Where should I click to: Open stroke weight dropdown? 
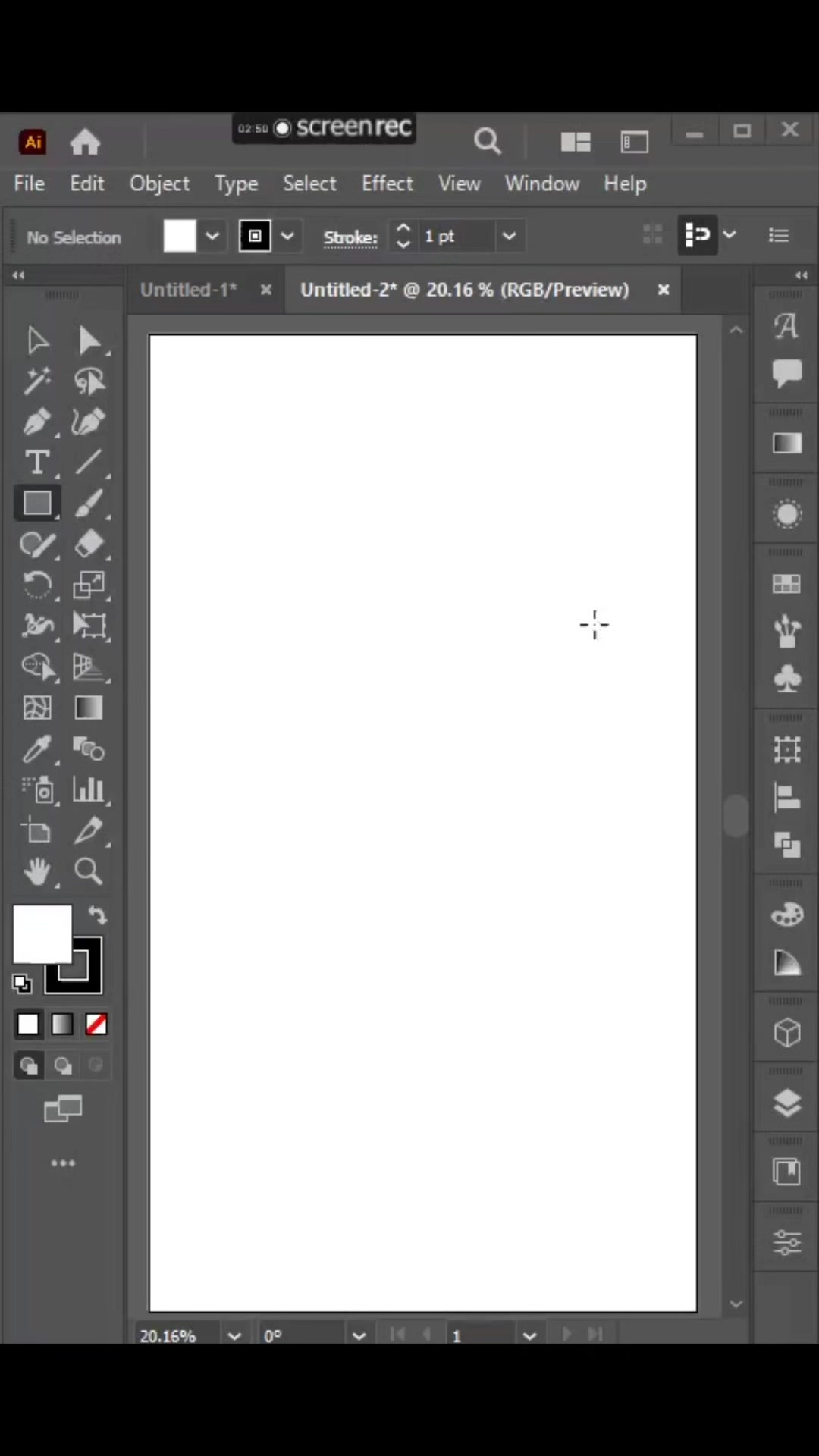(509, 236)
